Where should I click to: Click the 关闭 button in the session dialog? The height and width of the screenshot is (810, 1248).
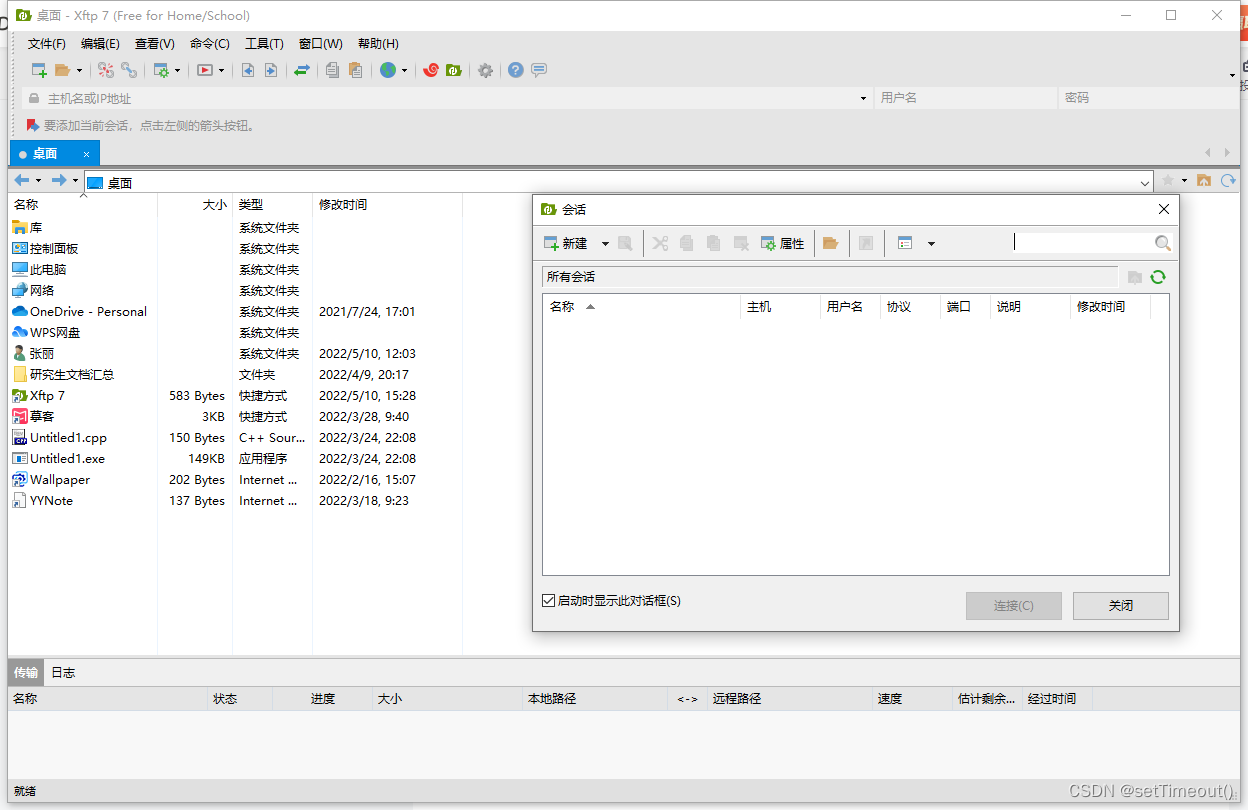(1120, 605)
